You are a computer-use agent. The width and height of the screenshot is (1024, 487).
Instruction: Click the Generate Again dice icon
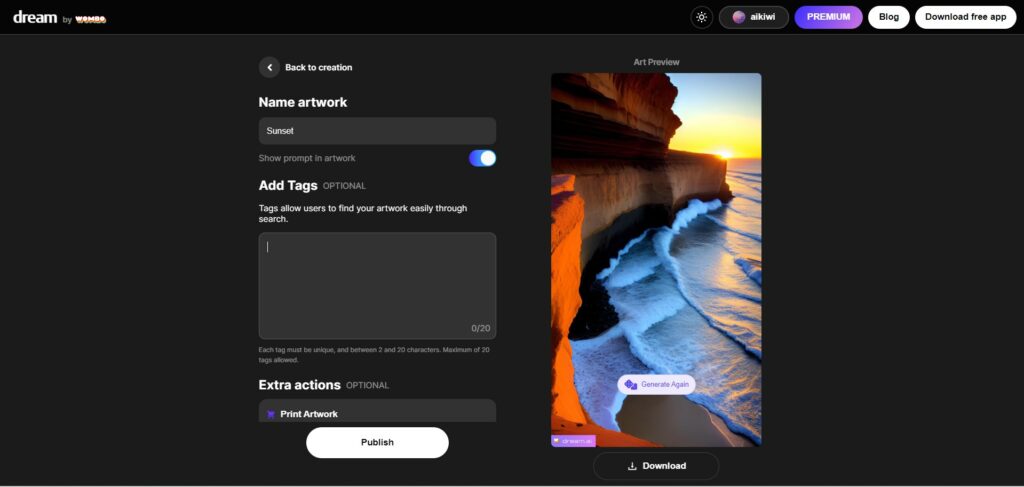pos(631,384)
